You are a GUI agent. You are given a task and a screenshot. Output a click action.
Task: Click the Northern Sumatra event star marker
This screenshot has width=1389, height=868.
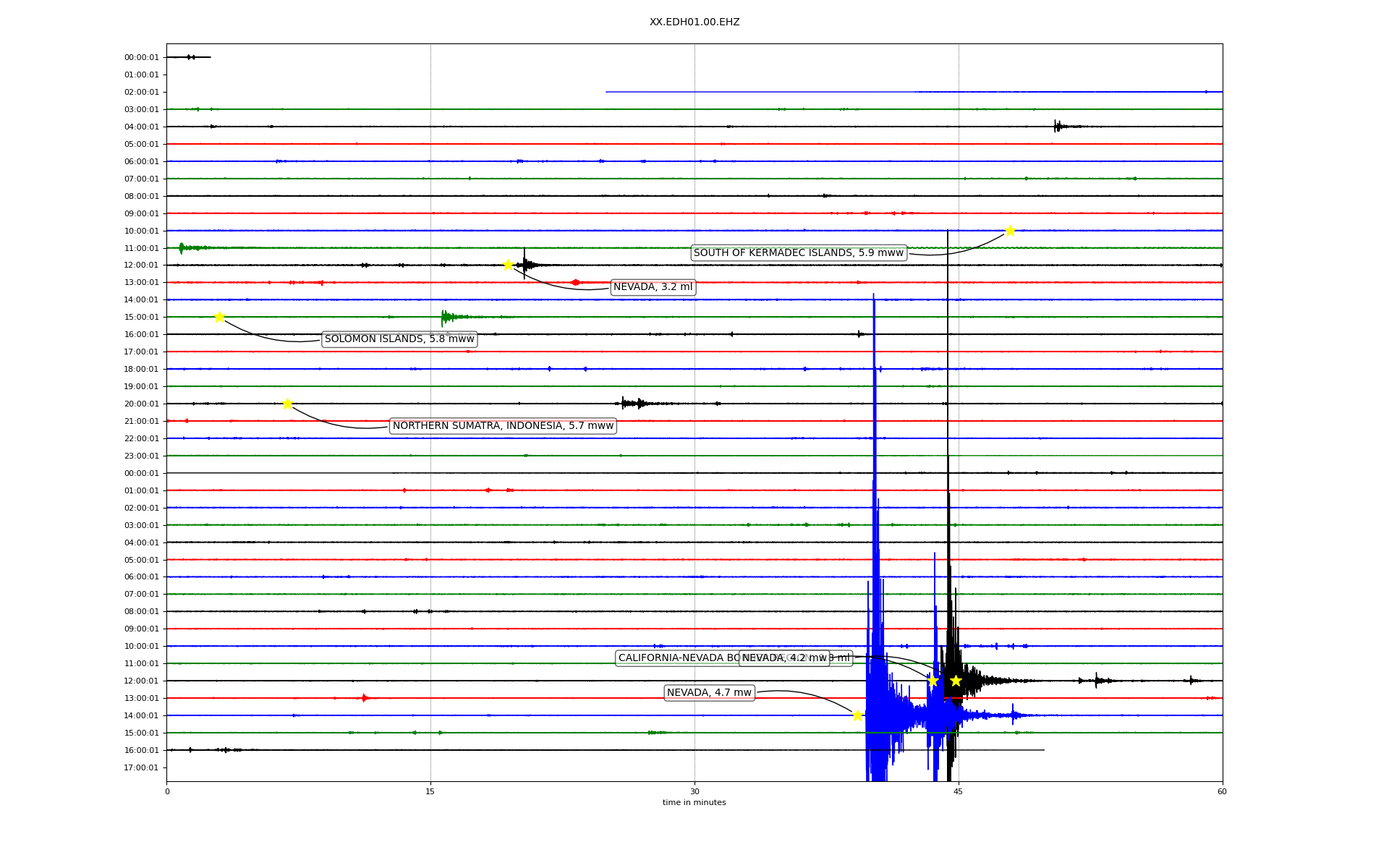(287, 404)
